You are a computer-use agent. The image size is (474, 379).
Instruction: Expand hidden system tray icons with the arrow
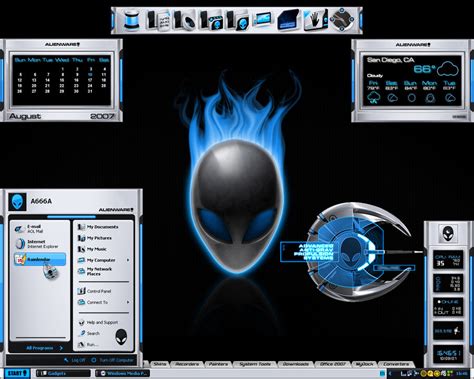click(390, 374)
